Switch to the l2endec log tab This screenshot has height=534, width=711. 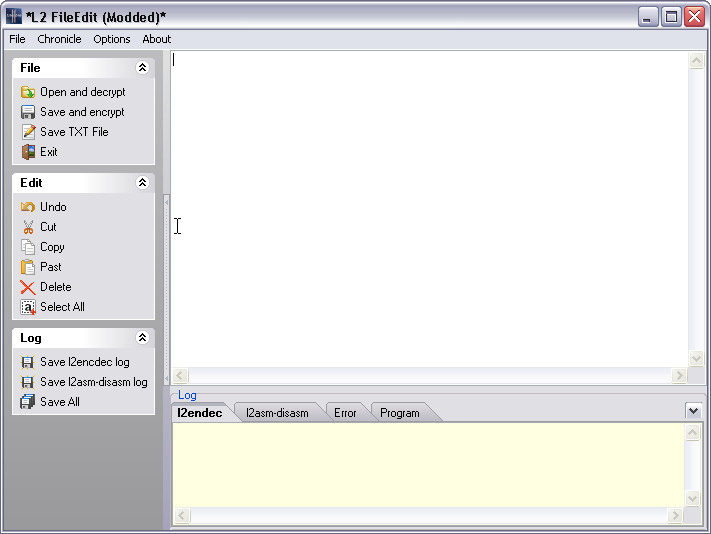pyautogui.click(x=200, y=413)
